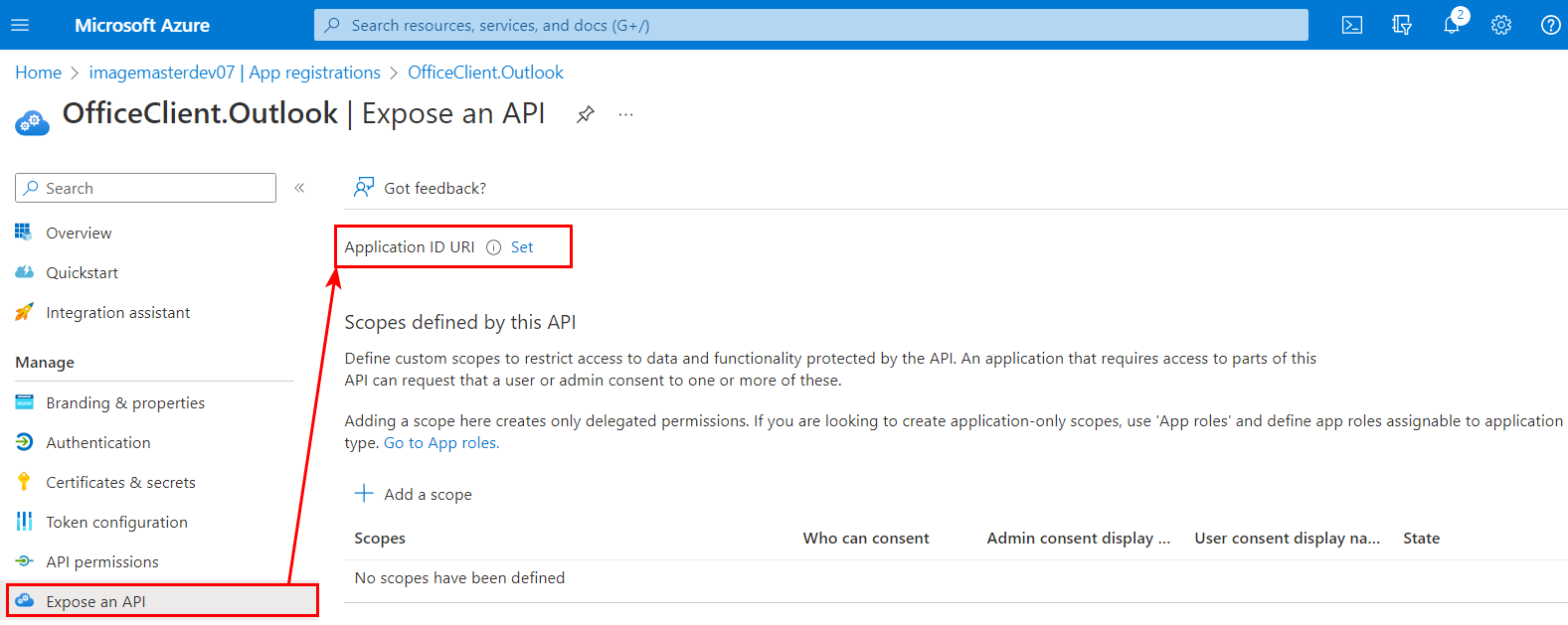Click the OfficeClient.Outlook app registration icon
This screenshot has height=625, width=1568.
[x=31, y=122]
